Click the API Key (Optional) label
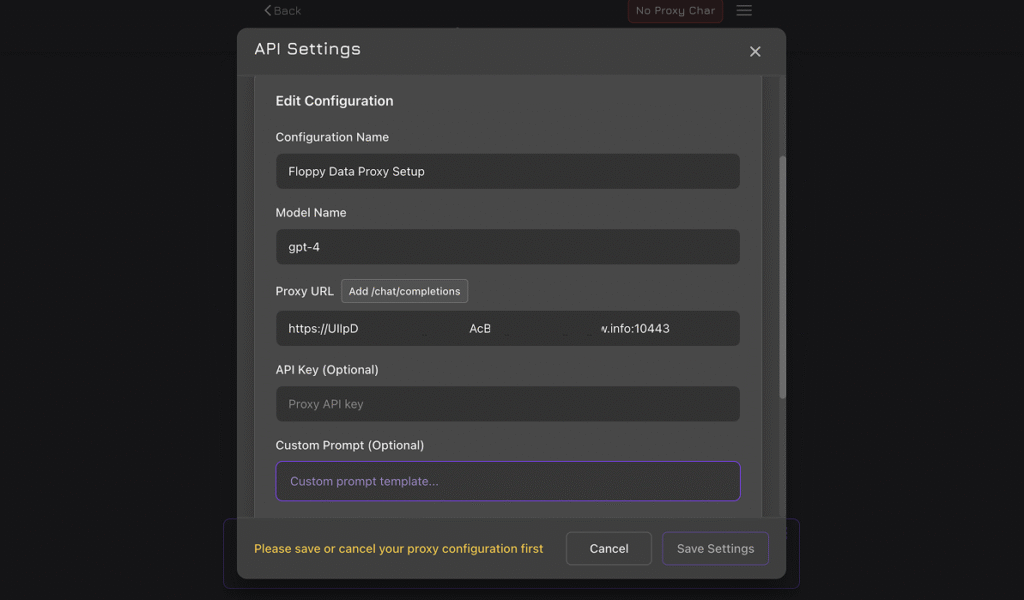The width and height of the screenshot is (1024, 600). [x=327, y=370]
